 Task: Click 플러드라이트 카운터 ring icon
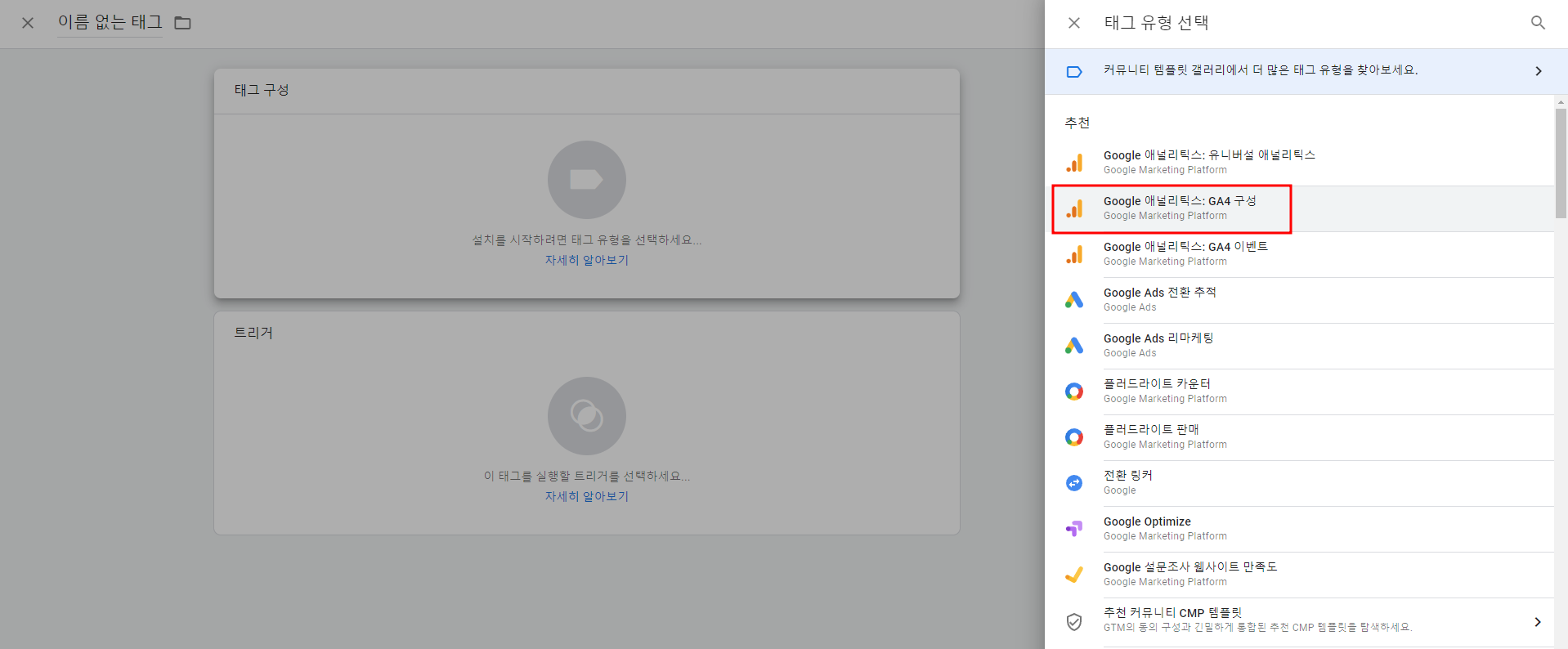click(x=1074, y=392)
